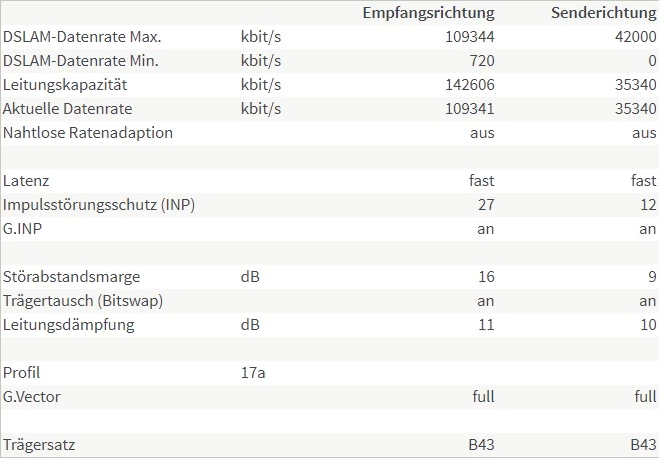Screen dimensions: 661x458
Task: Select the Profil value 17a
Action: pyautogui.click(x=252, y=373)
